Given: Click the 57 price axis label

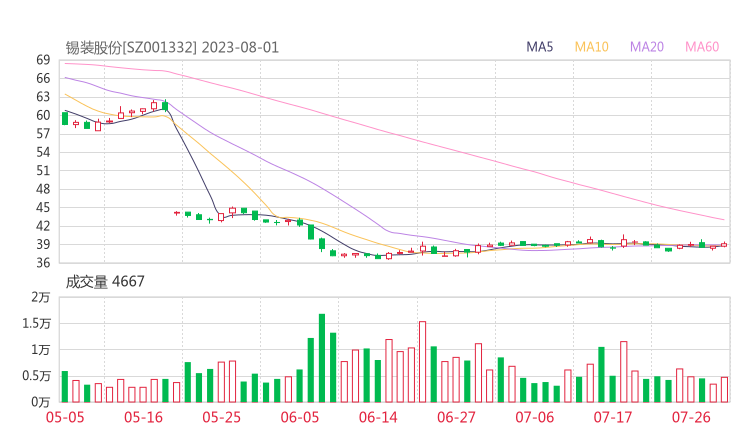Looking at the screenshot, I should coord(43,134).
